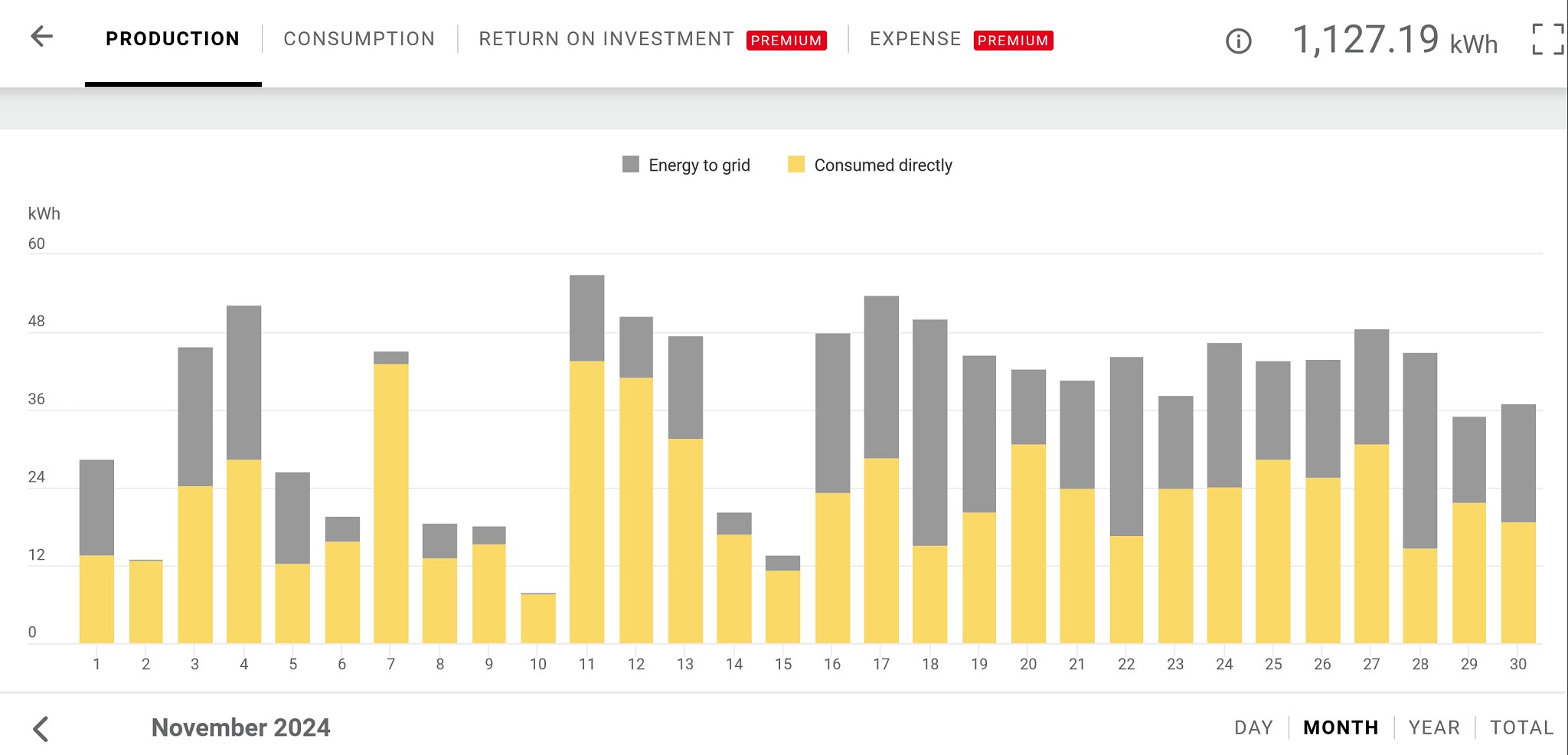This screenshot has width=1568, height=755.
Task: Switch the time range to YEAR
Action: (1434, 727)
